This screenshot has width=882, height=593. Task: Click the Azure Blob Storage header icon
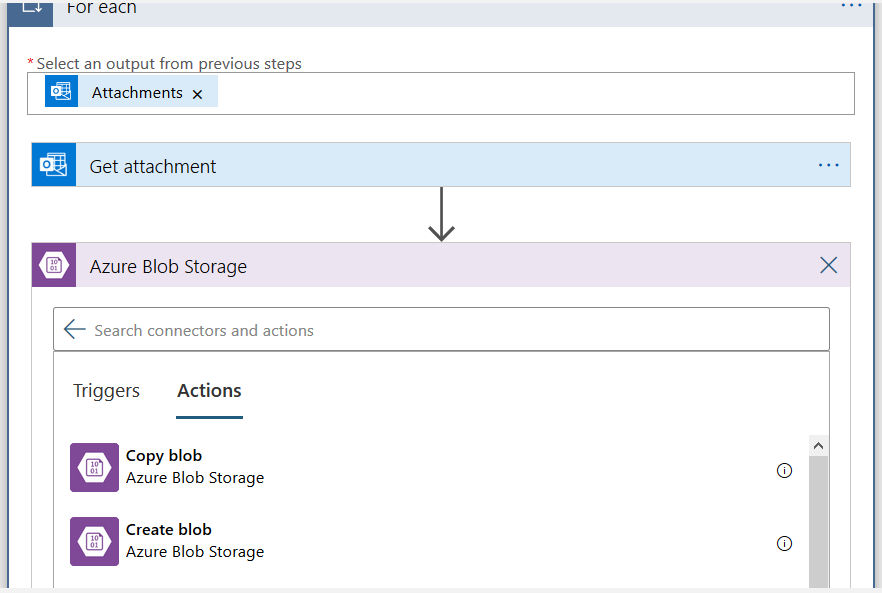(54, 266)
